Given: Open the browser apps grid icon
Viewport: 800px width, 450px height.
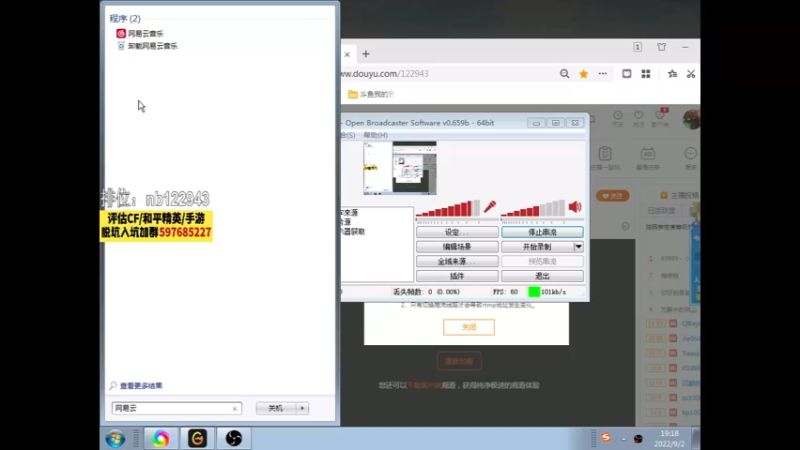Looking at the screenshot, I should tap(646, 74).
